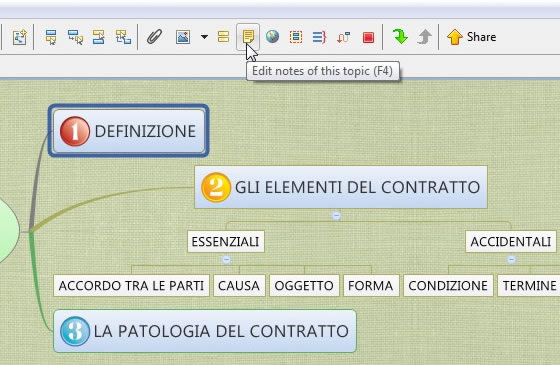Select the OGGETTO topic

304,286
